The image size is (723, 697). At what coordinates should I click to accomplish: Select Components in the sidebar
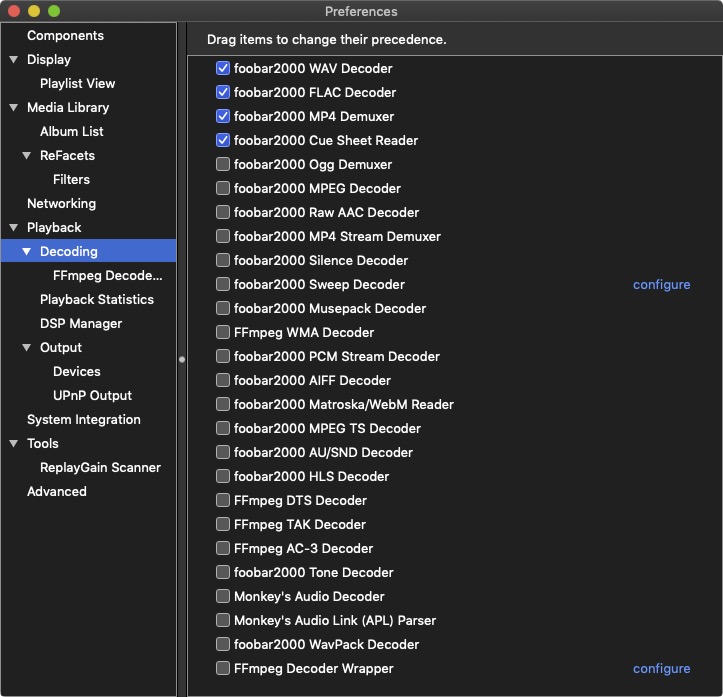pyautogui.click(x=65, y=36)
